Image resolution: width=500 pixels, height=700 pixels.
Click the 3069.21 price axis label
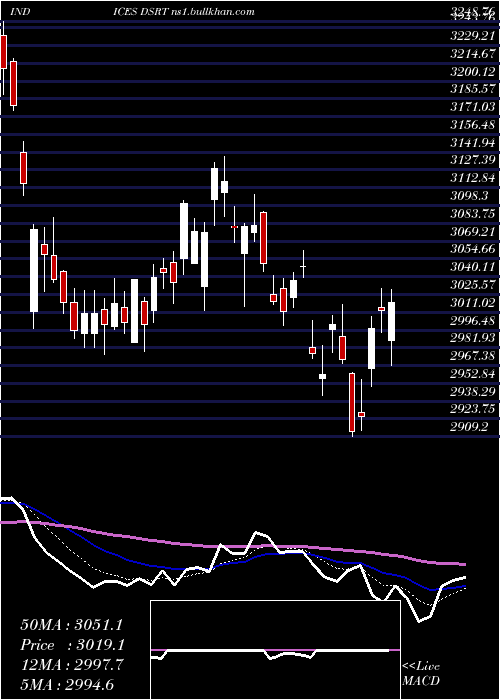tap(473, 232)
